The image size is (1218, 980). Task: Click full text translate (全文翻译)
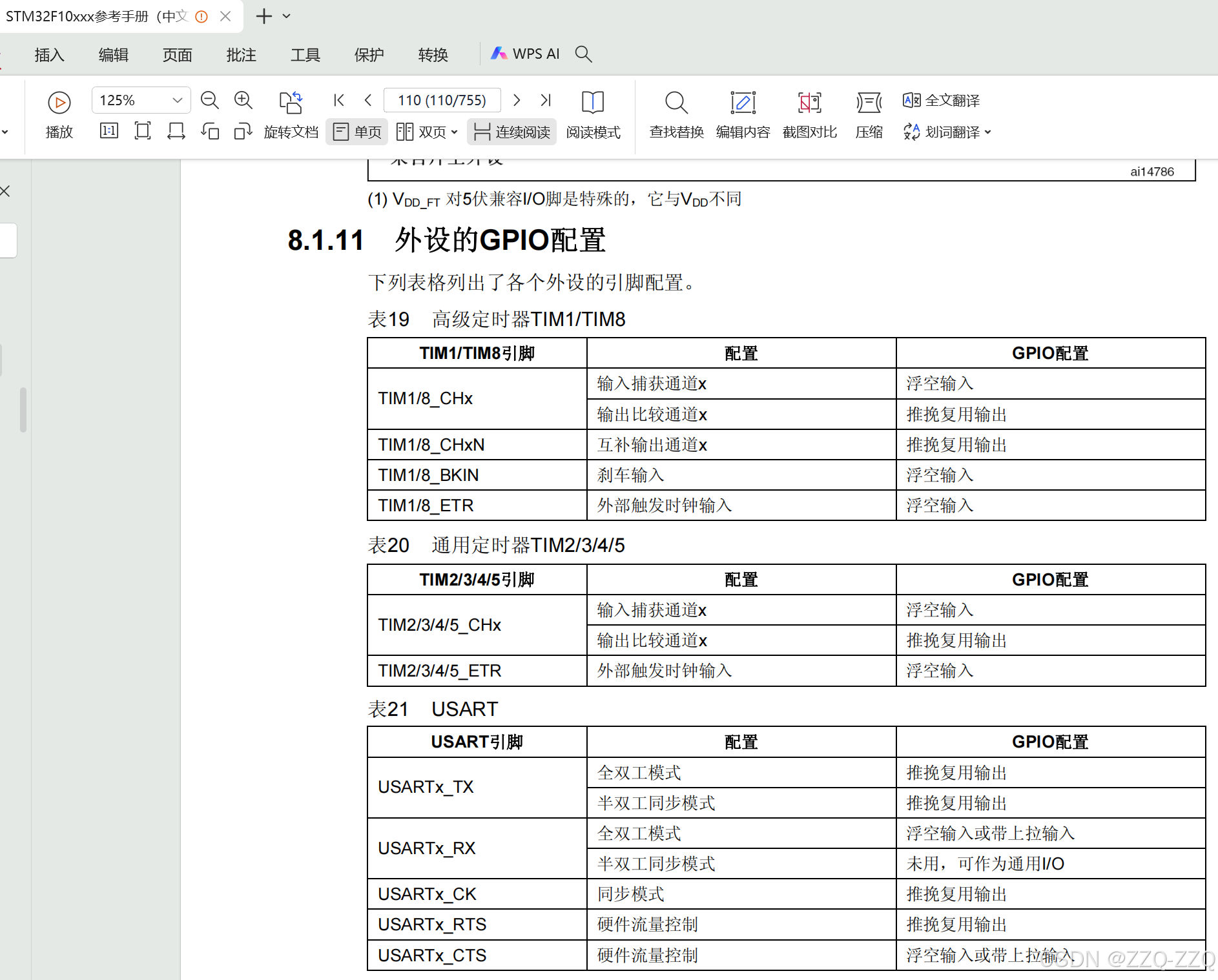pyautogui.click(x=942, y=100)
